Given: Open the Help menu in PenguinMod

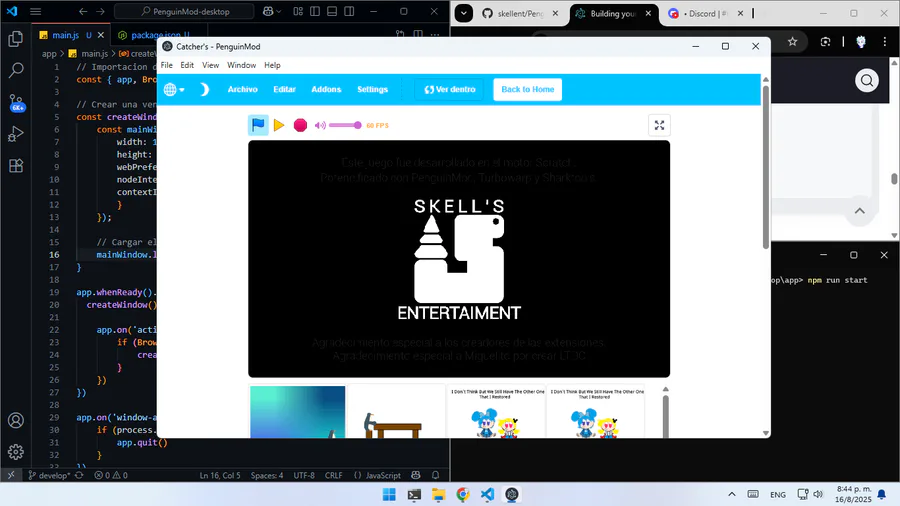Looking at the screenshot, I should click(x=272, y=65).
